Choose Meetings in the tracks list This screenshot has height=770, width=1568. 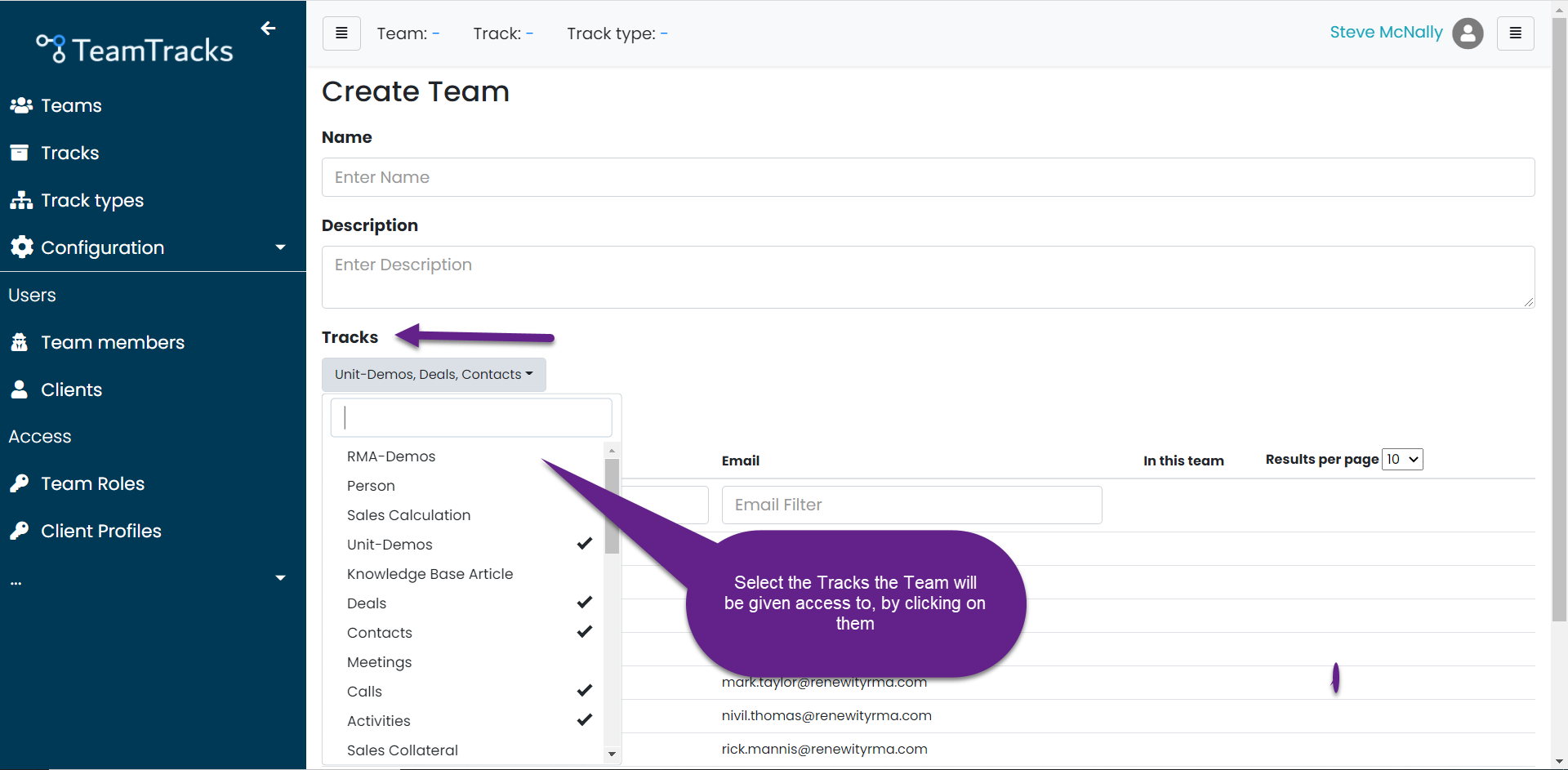tap(379, 662)
